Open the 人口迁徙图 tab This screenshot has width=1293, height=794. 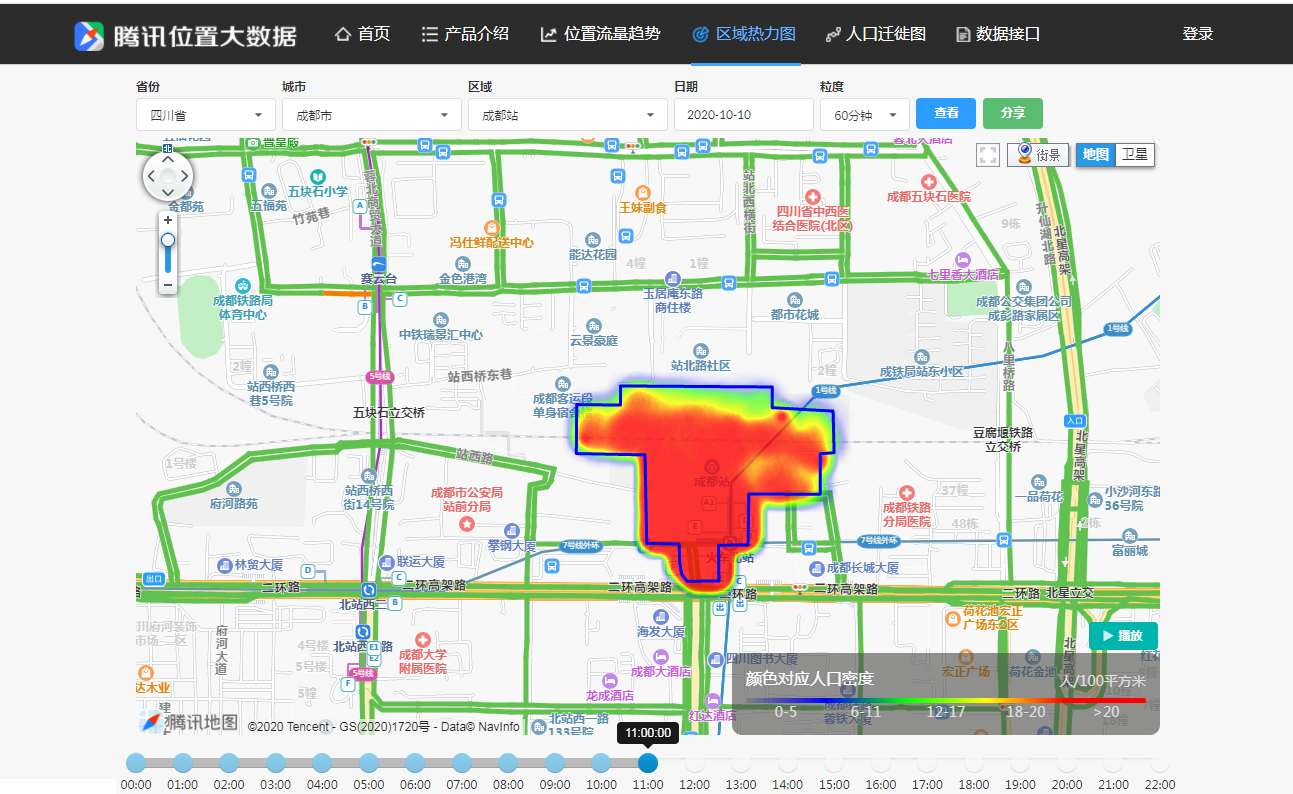pos(876,34)
